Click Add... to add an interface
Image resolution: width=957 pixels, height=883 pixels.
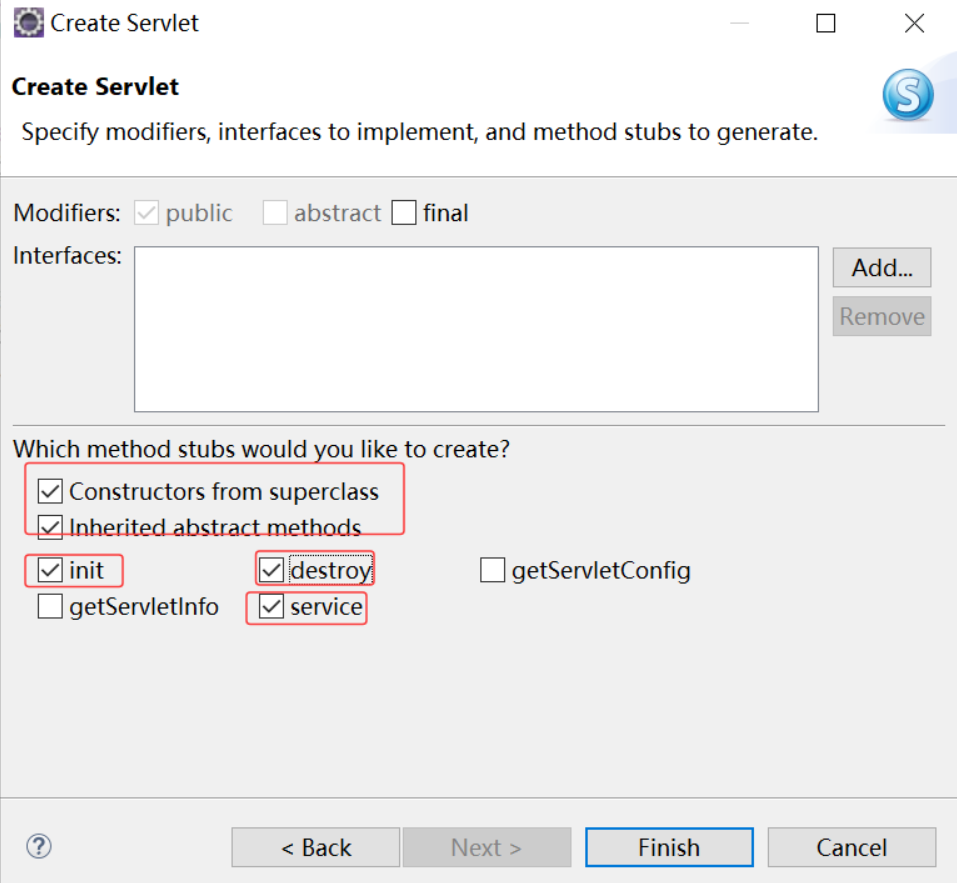tap(882, 267)
